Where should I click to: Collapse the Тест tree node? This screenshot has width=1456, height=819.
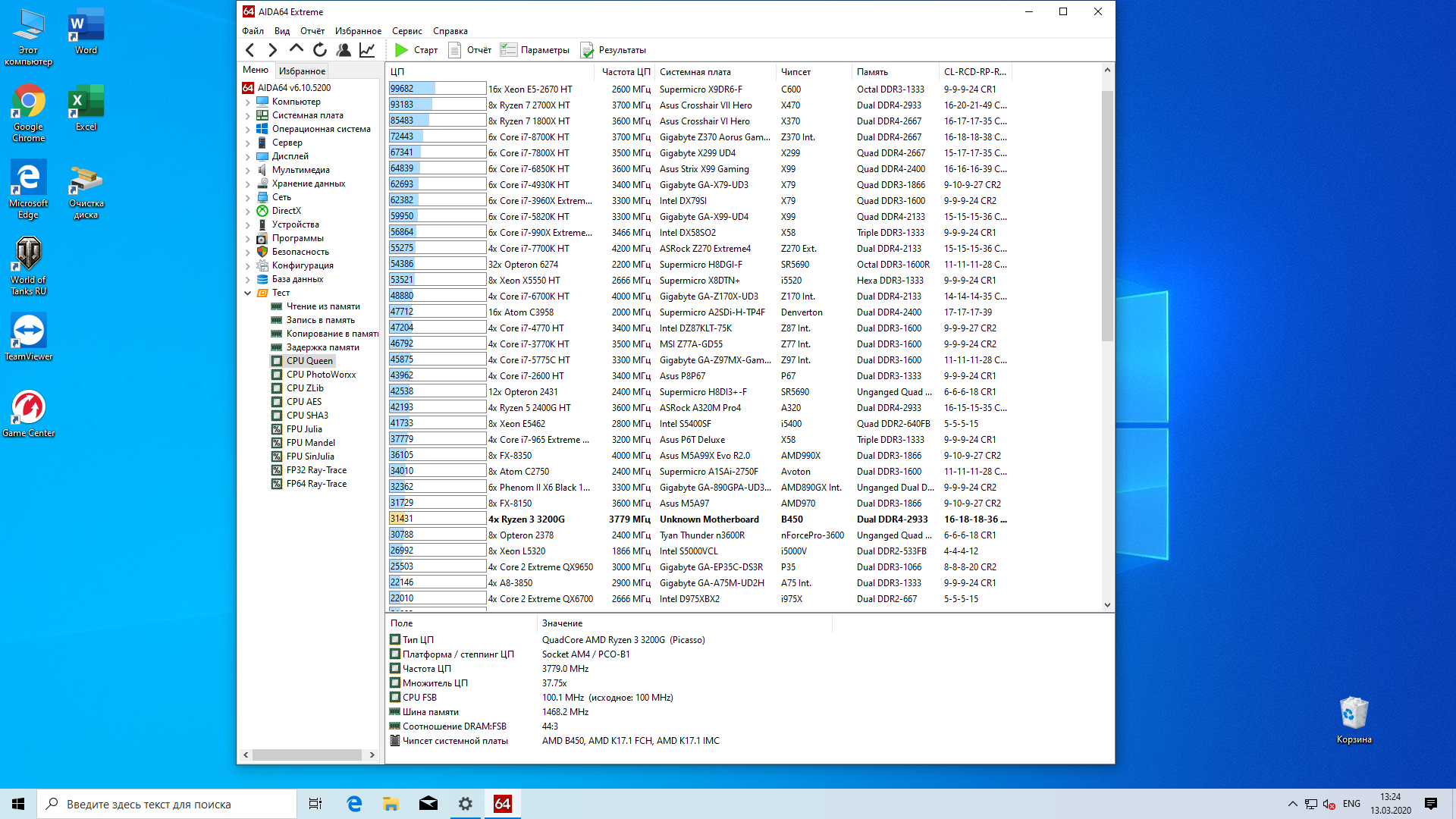[248, 293]
